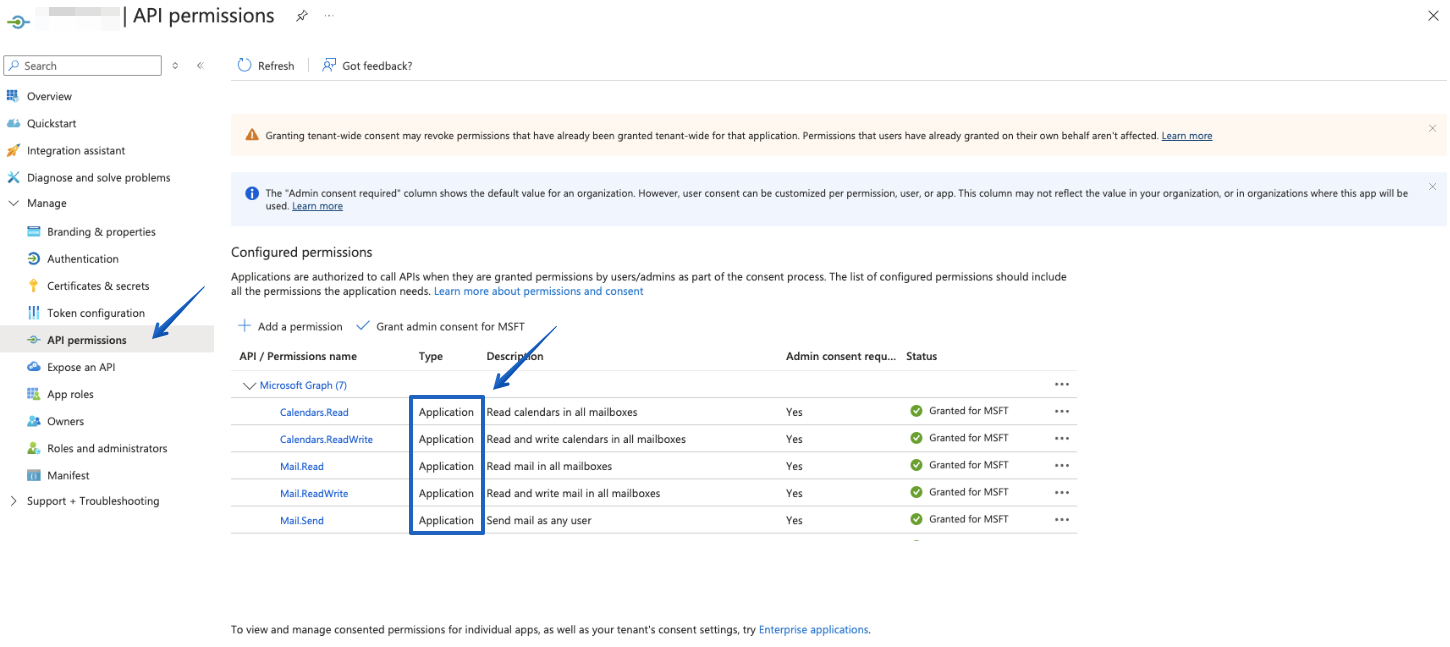The image size is (1450, 647).
Task: Open the Enterprise applications link
Action: point(813,630)
